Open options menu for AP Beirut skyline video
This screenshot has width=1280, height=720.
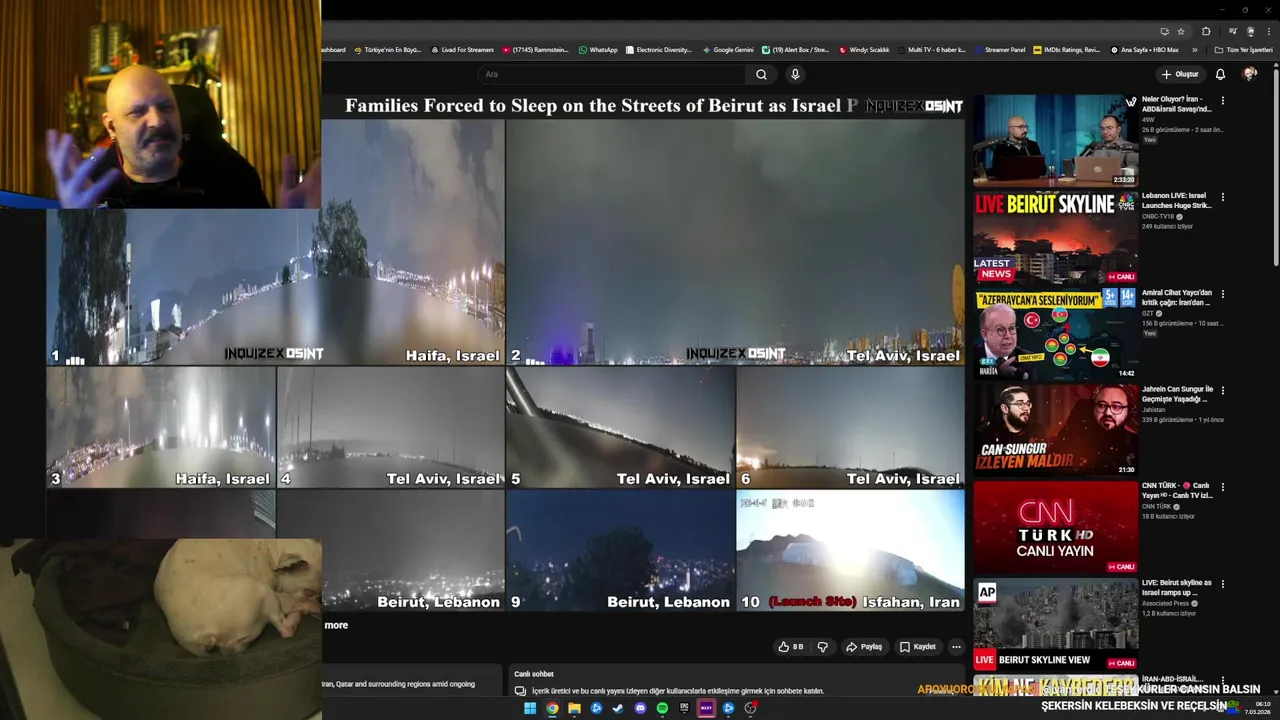pyautogui.click(x=1222, y=583)
